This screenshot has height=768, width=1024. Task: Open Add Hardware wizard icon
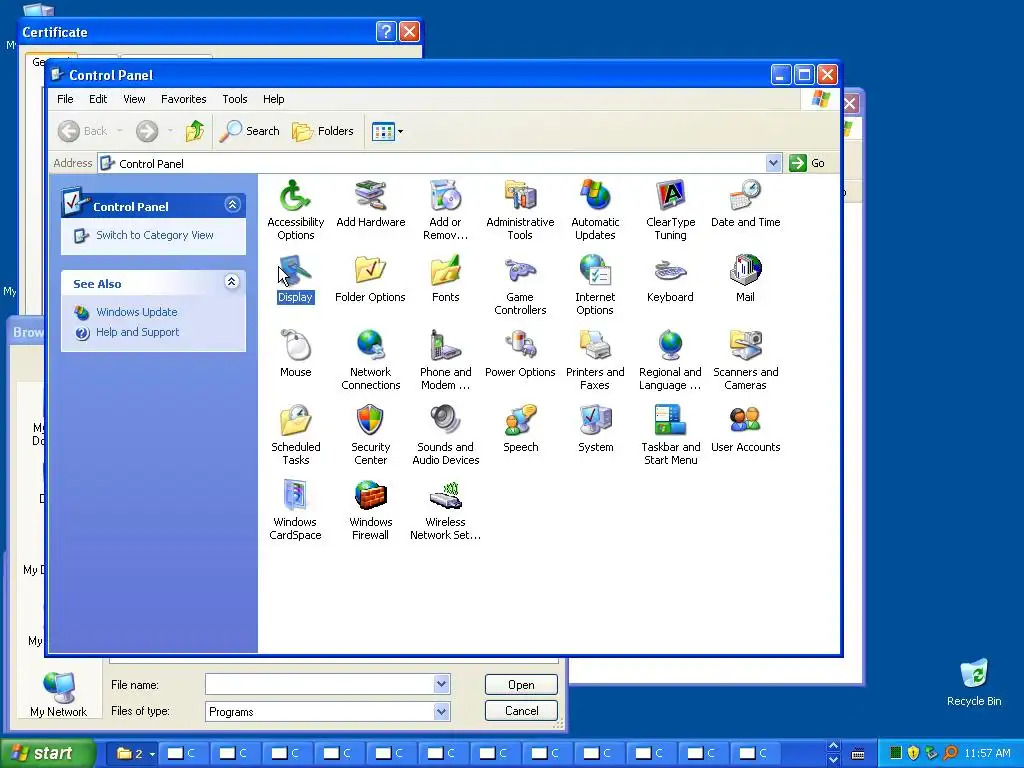370,203
